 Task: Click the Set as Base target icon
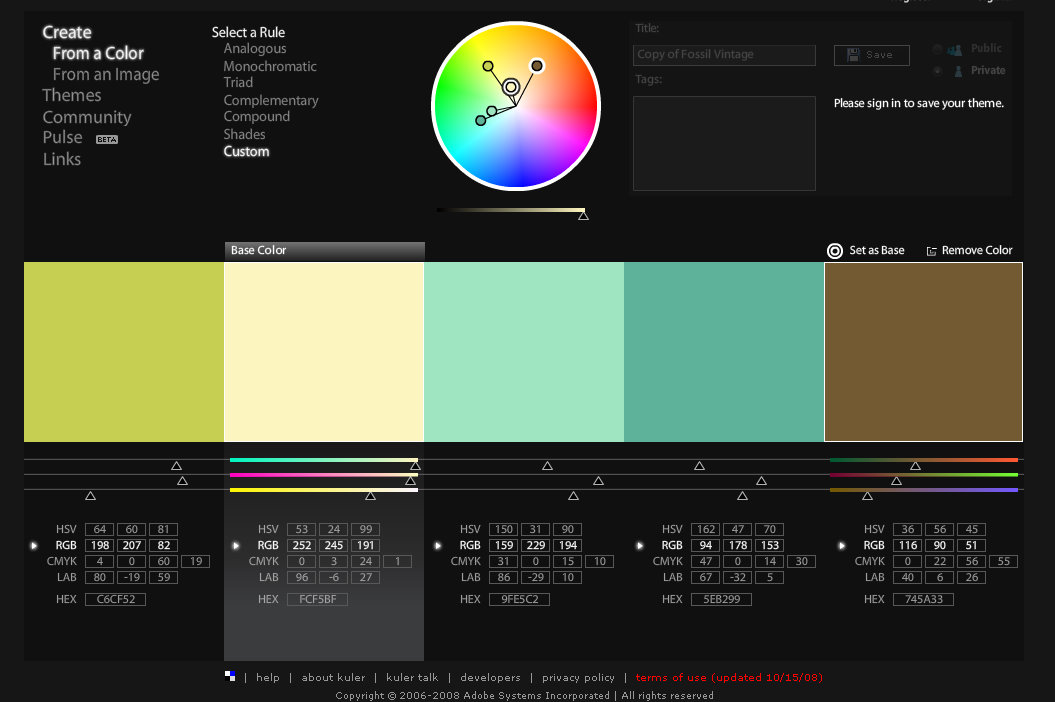[x=835, y=251]
